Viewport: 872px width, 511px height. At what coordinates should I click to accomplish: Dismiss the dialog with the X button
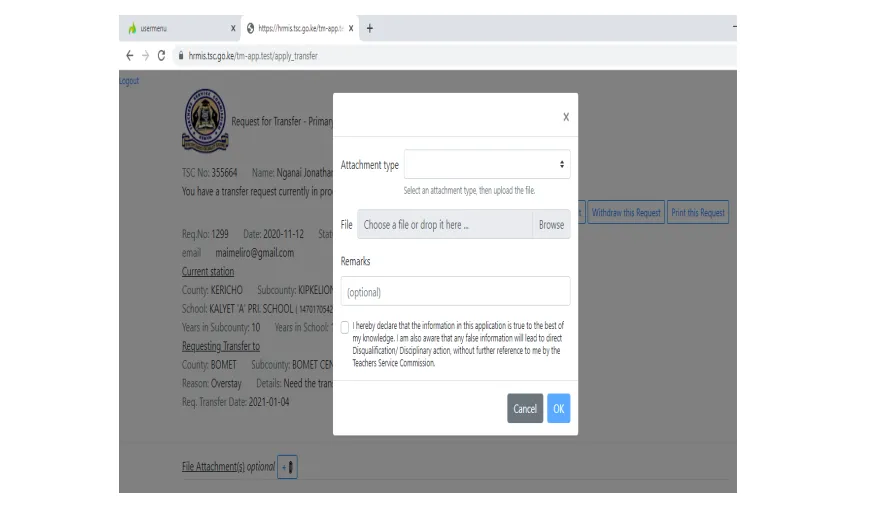tap(566, 117)
